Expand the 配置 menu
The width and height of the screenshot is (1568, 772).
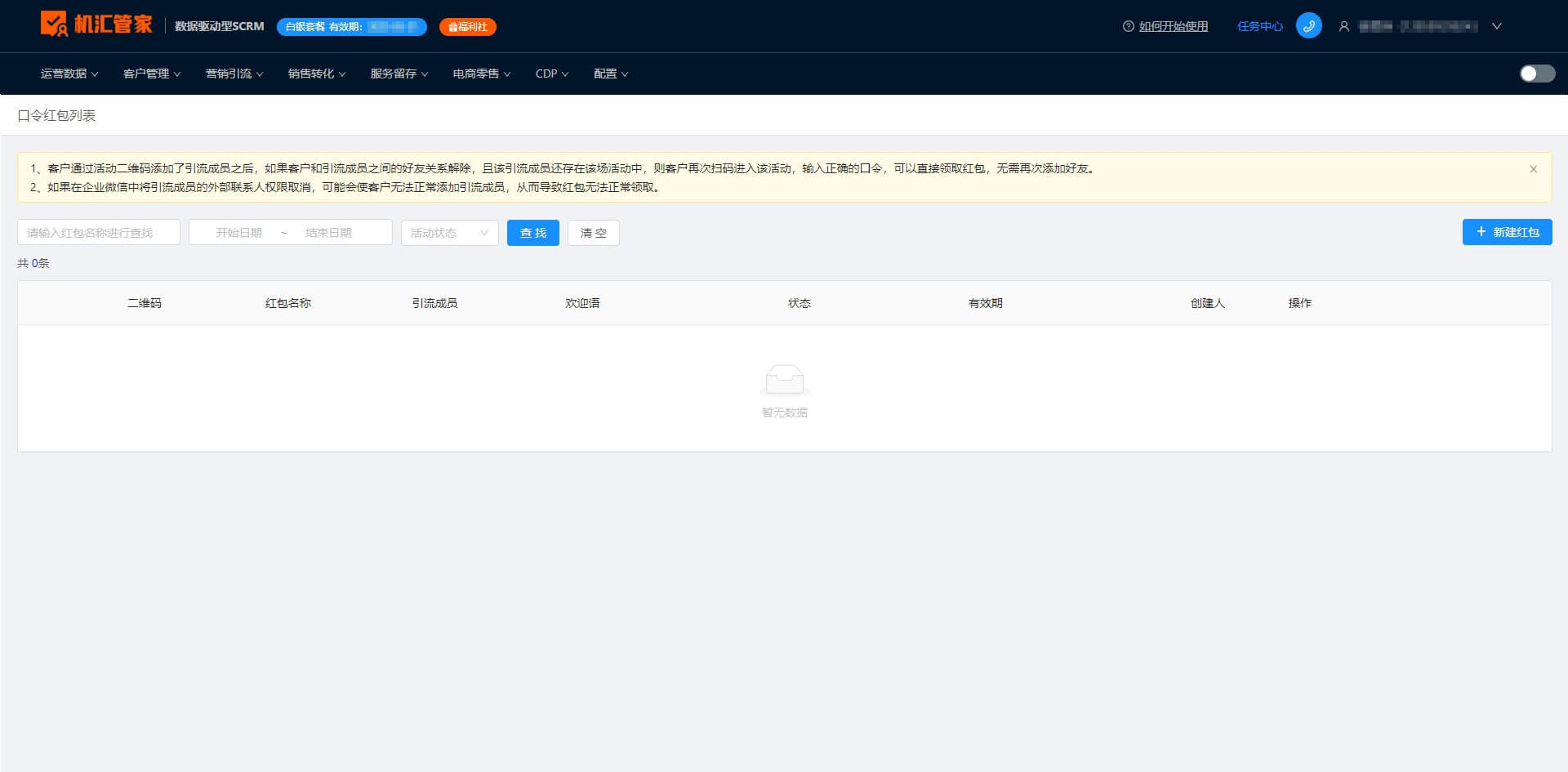pyautogui.click(x=611, y=74)
